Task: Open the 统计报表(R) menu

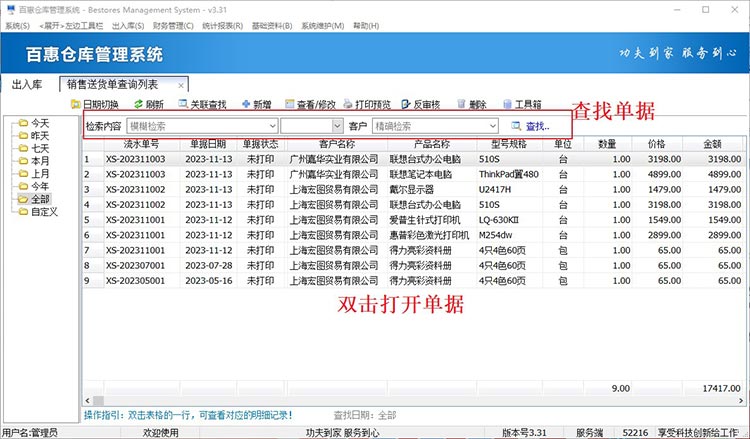Action: (x=222, y=26)
